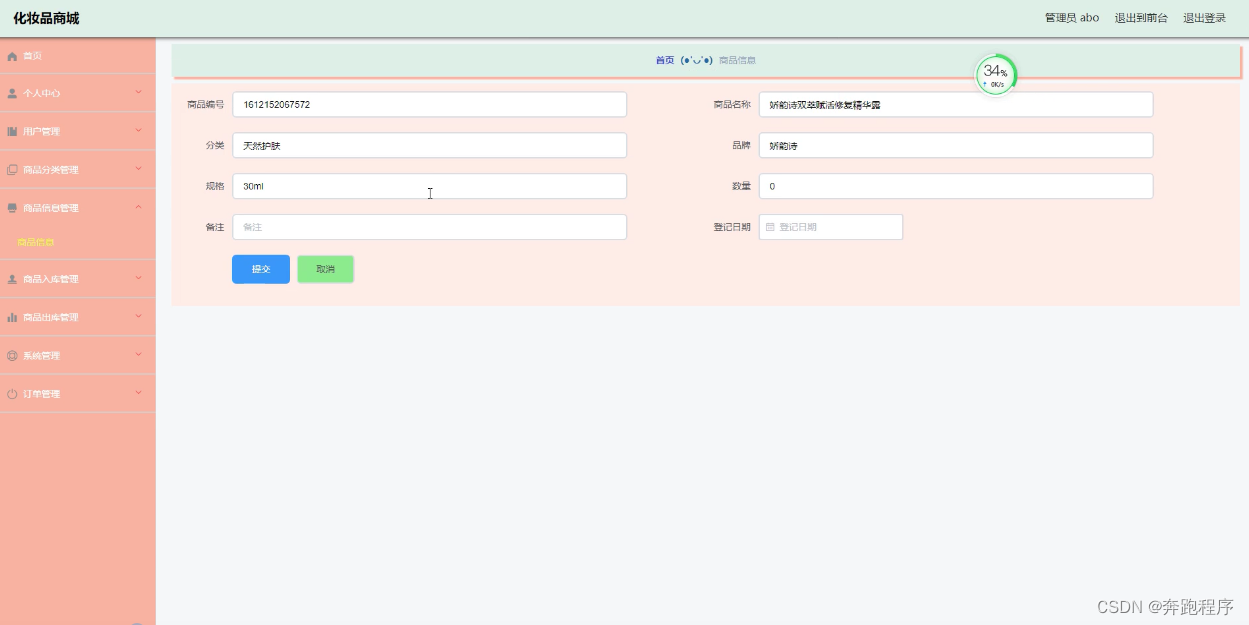Click the empty 备注 input field
The height and width of the screenshot is (625, 1249).
click(430, 227)
